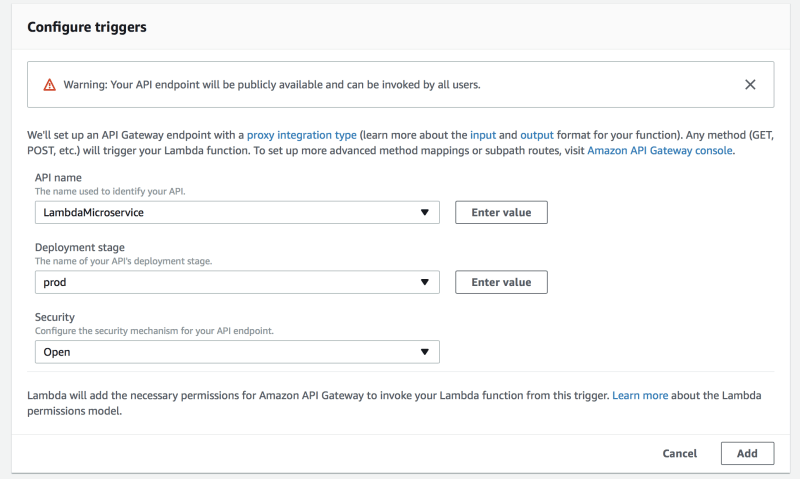Click the Security dropdown arrow
This screenshot has height=479, width=800.
(425, 352)
